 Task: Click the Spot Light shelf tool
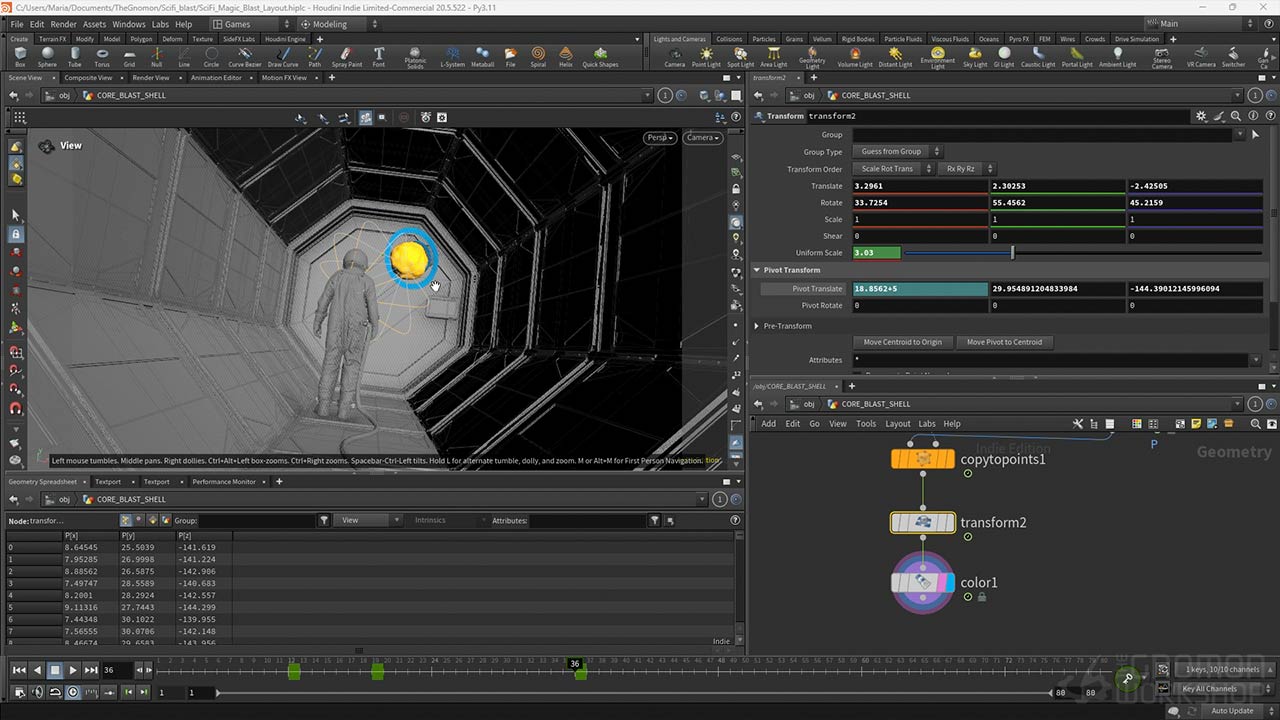tap(740, 56)
